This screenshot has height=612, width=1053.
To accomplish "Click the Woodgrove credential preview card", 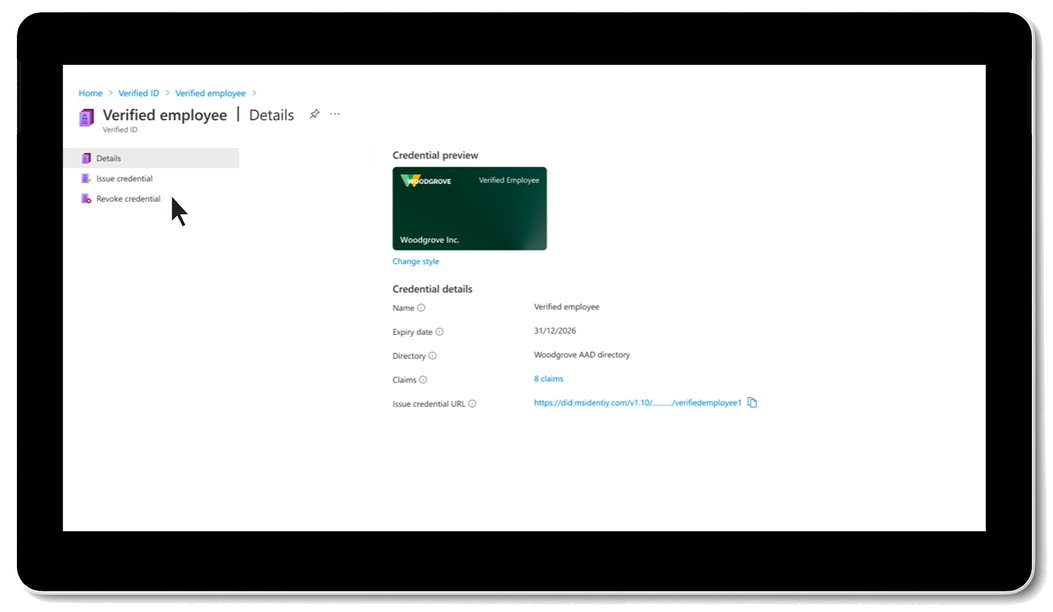I will [469, 208].
